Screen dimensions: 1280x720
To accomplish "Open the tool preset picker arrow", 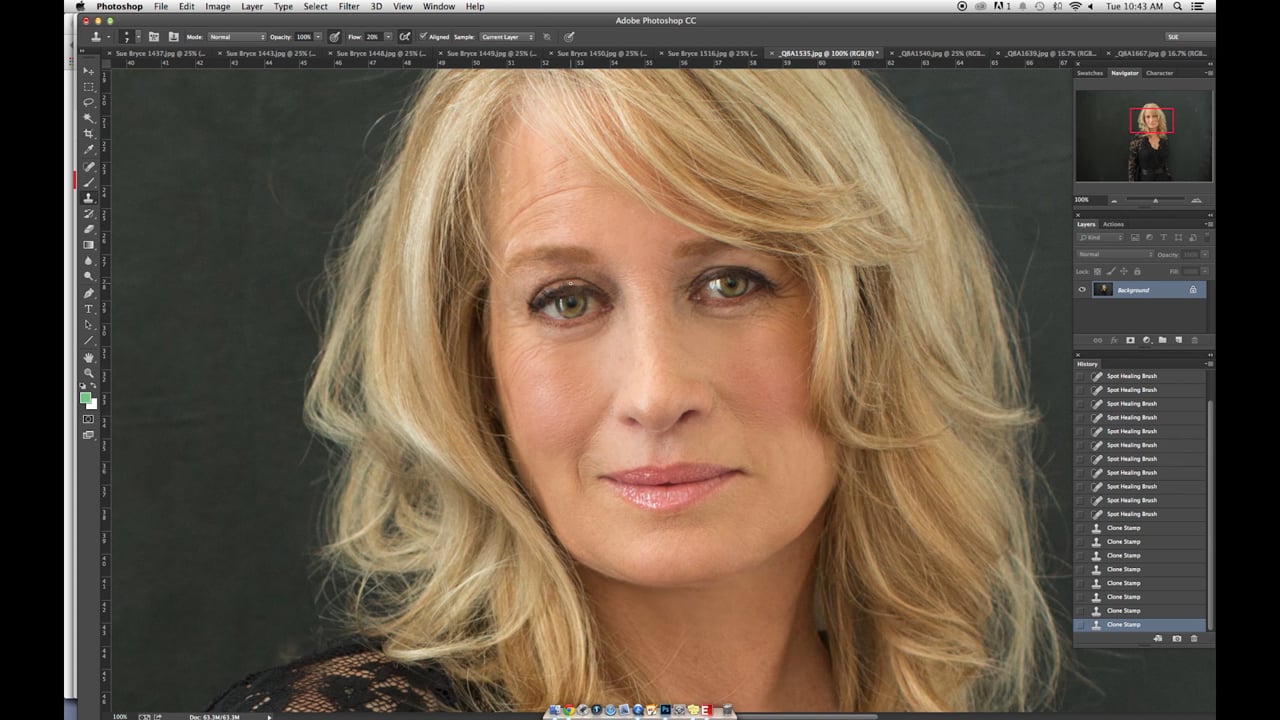I will (110, 37).
